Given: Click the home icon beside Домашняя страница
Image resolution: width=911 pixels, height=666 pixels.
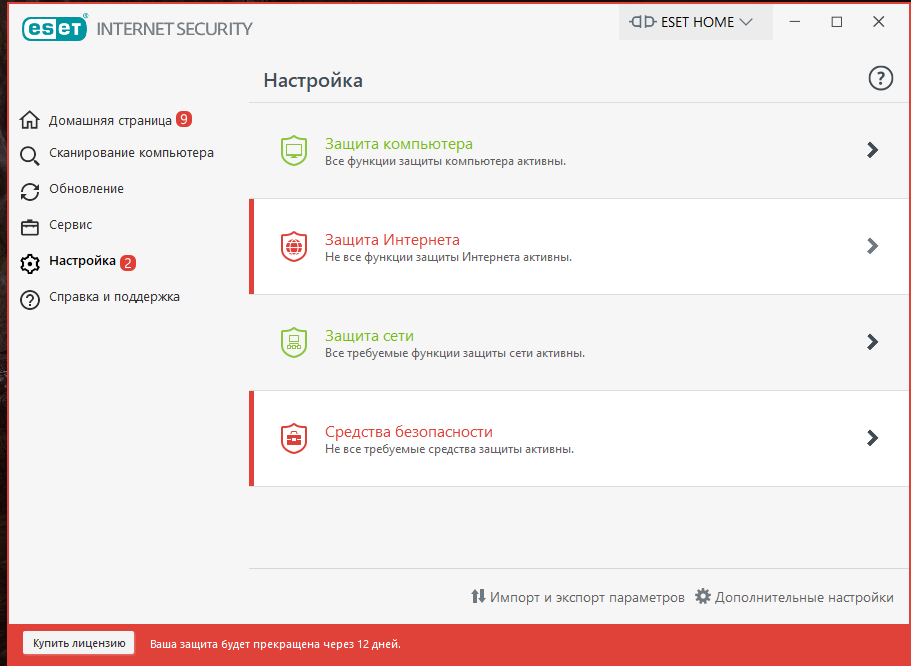Looking at the screenshot, I should point(30,120).
